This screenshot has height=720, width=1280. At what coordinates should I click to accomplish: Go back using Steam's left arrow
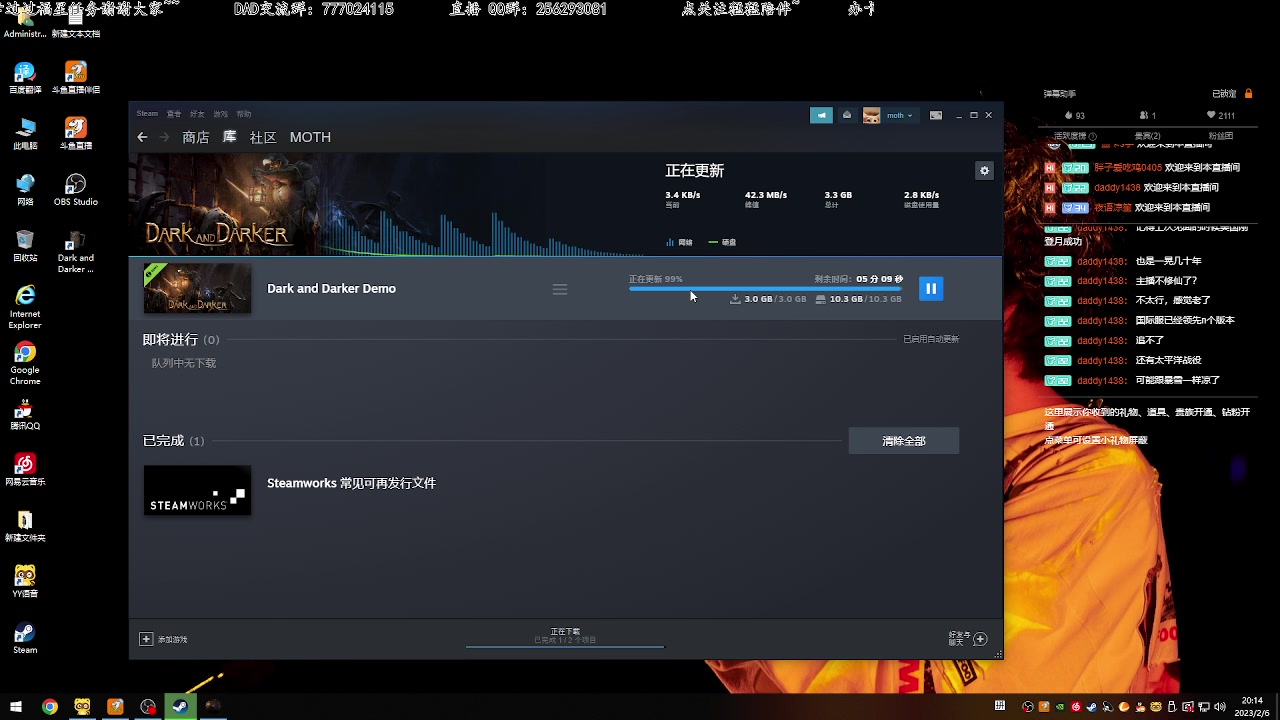142,137
